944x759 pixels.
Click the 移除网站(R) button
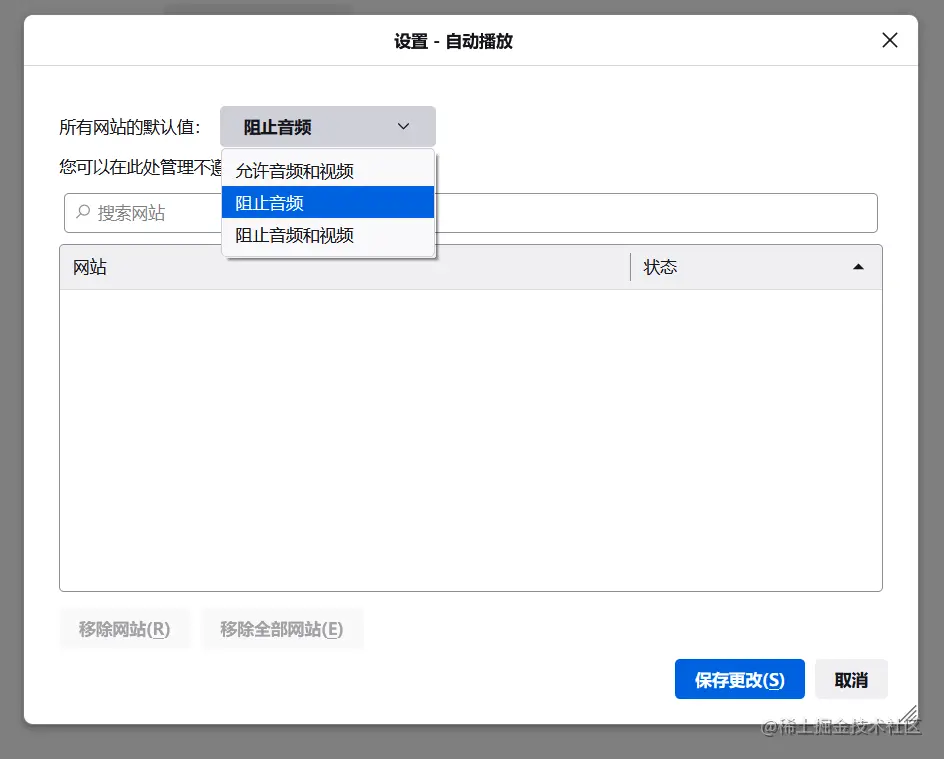(125, 629)
